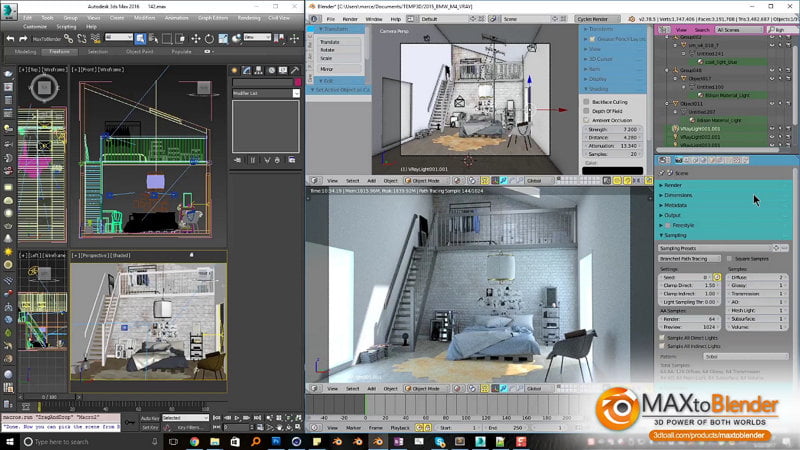The width and height of the screenshot is (800, 450).
Task: Open the Sampling Presets dropdown
Action: pos(714,248)
